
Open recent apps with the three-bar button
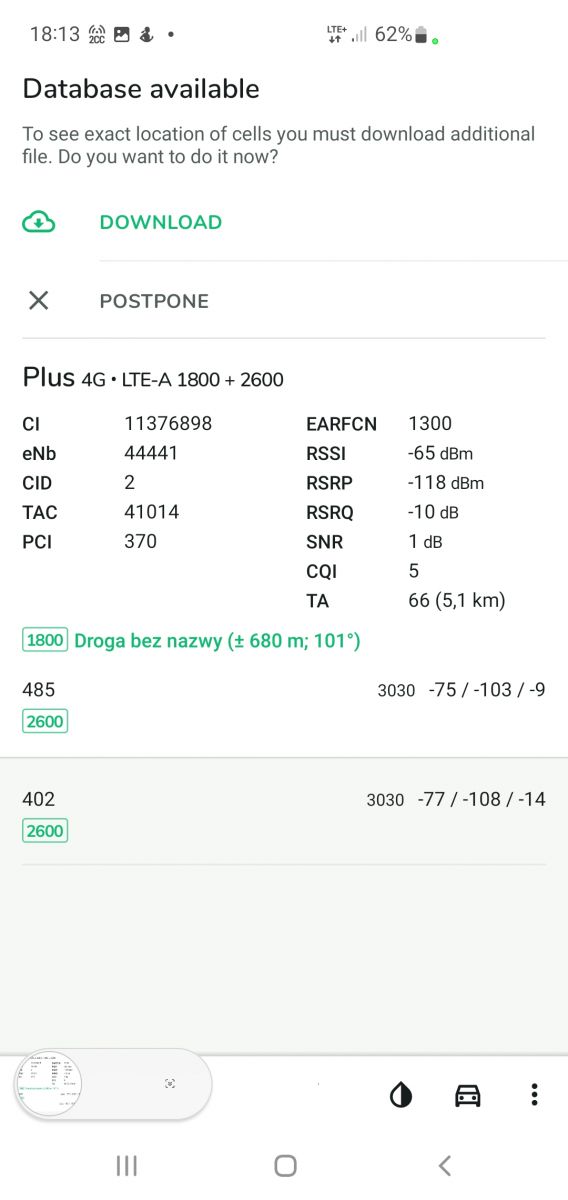point(126,1165)
